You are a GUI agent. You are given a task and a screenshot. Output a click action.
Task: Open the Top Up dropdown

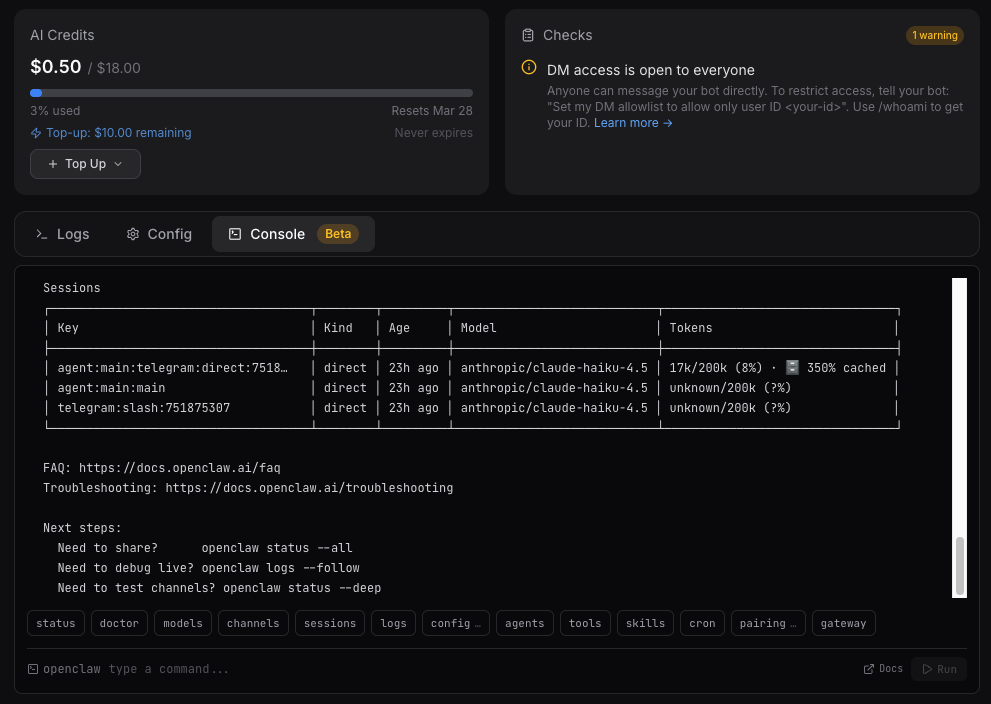tap(85, 164)
